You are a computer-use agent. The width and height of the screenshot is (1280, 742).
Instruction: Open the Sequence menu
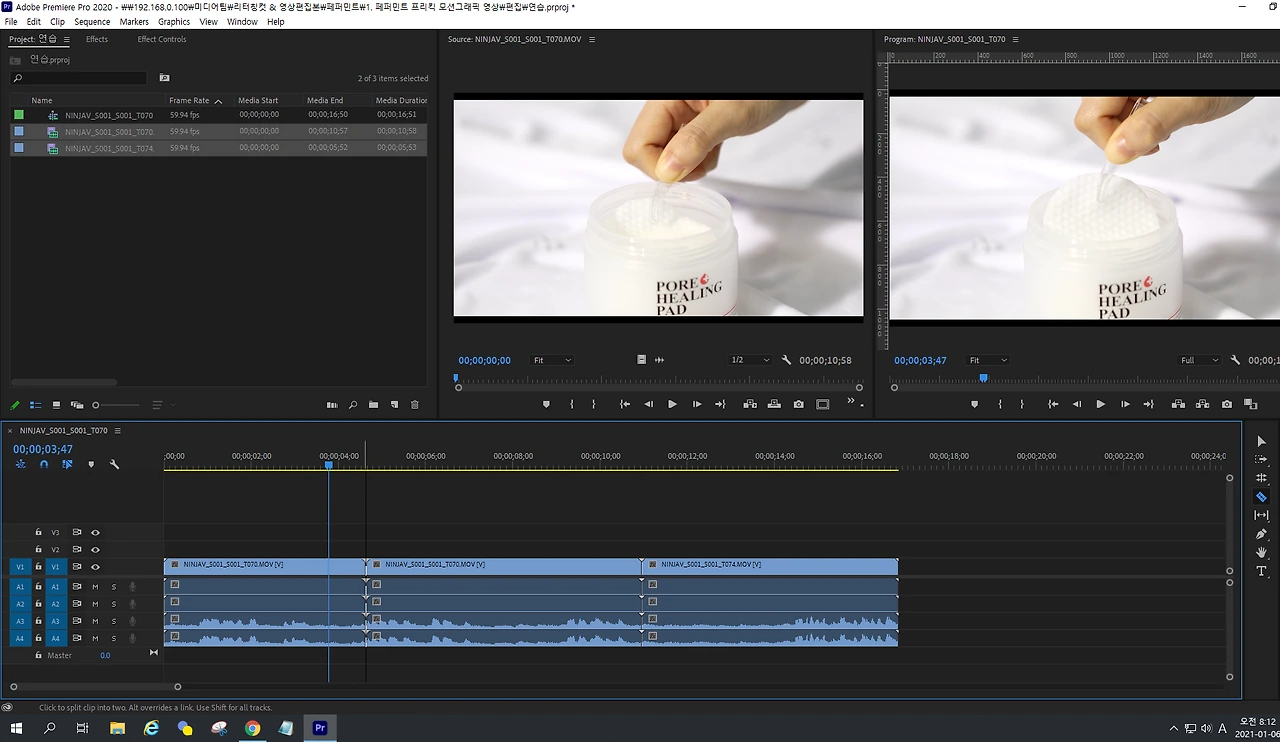pyautogui.click(x=92, y=21)
